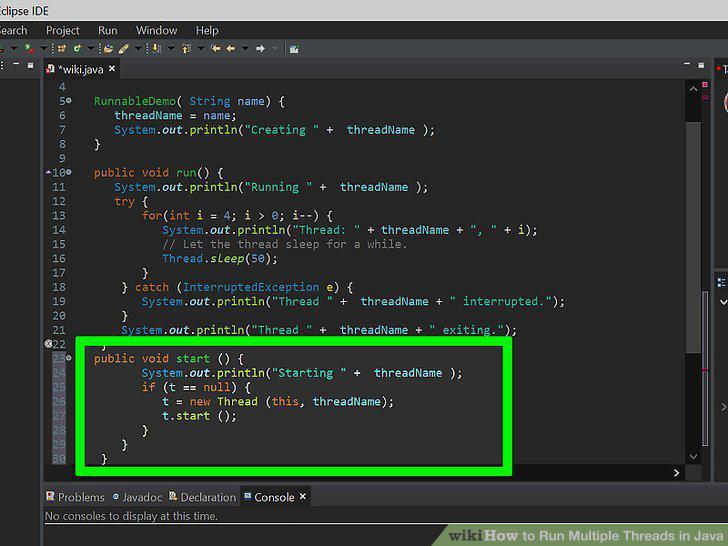Click the Back navigation arrow

(x=231, y=48)
